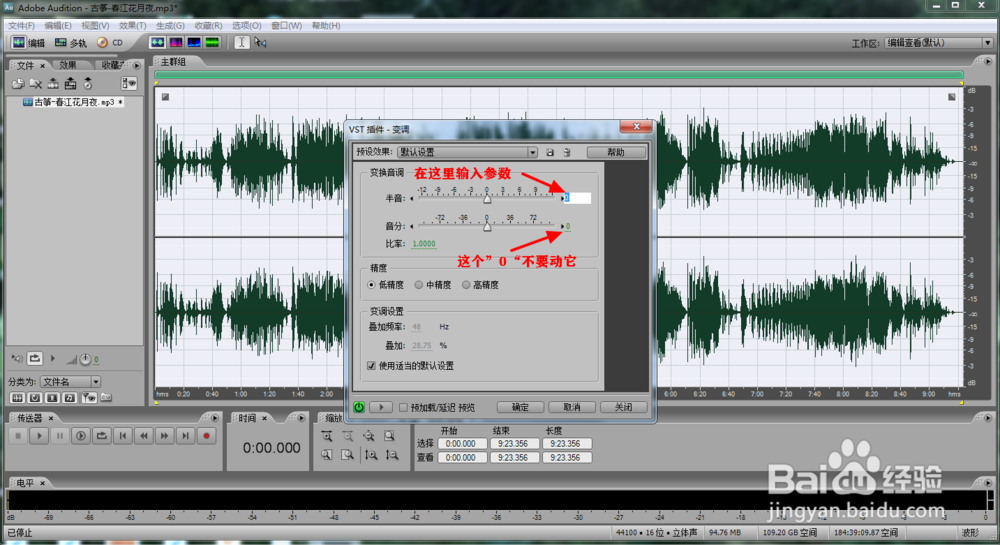Click play looped button in transport
The height and width of the screenshot is (545, 1000).
click(x=101, y=436)
